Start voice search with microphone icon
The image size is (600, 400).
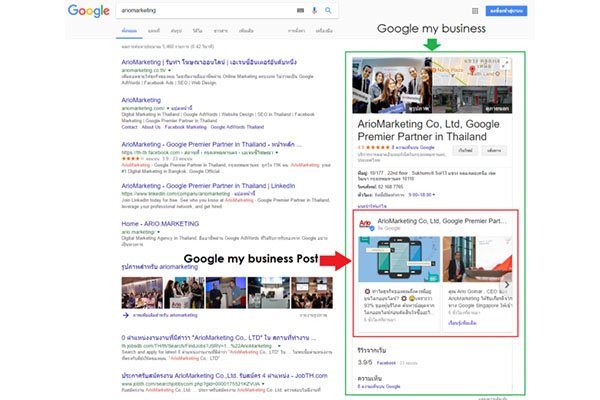coord(316,12)
